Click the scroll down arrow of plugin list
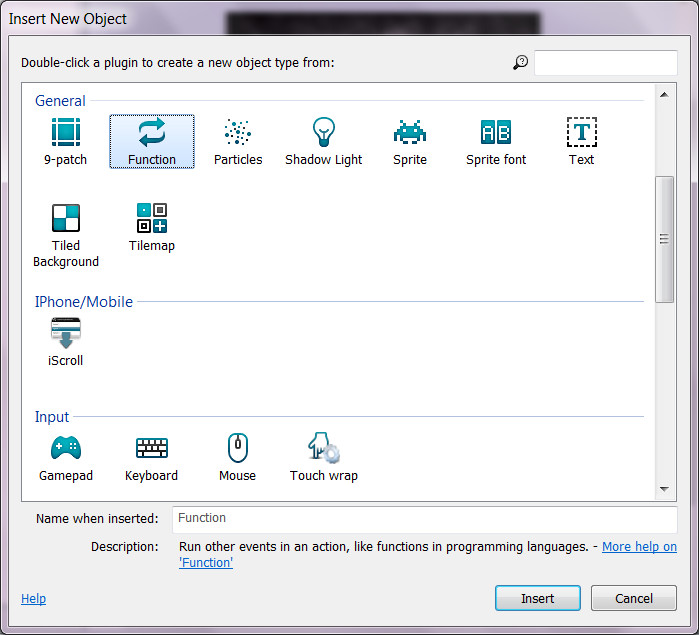 [664, 489]
